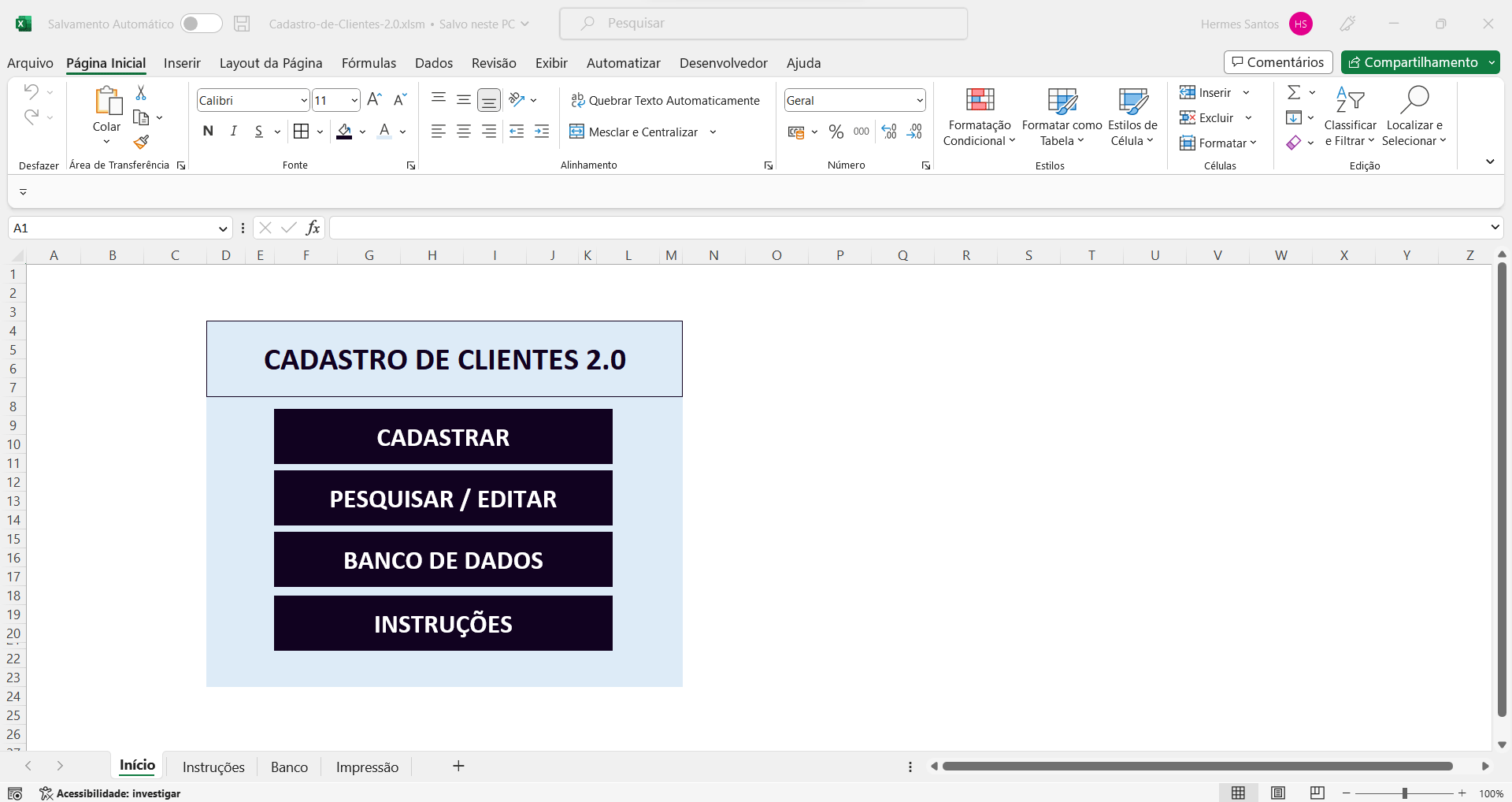This screenshot has height=802, width=1512.
Task: Apply percent style format
Action: click(836, 132)
